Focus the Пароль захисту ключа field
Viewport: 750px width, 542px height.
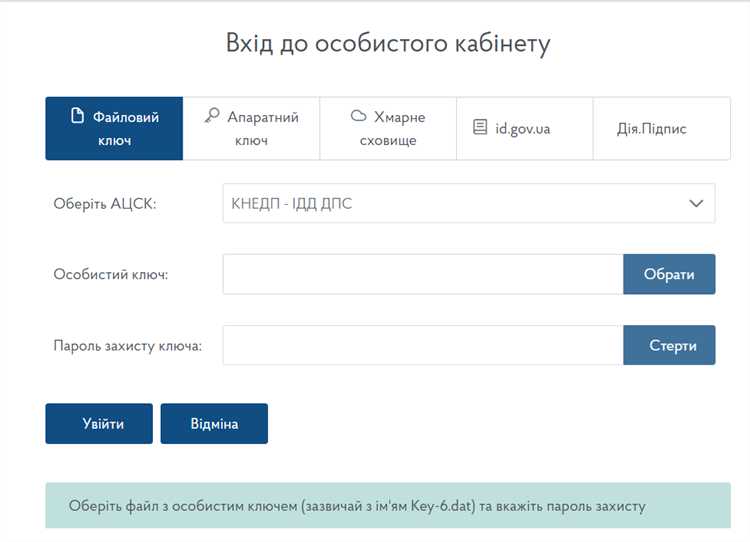click(423, 345)
